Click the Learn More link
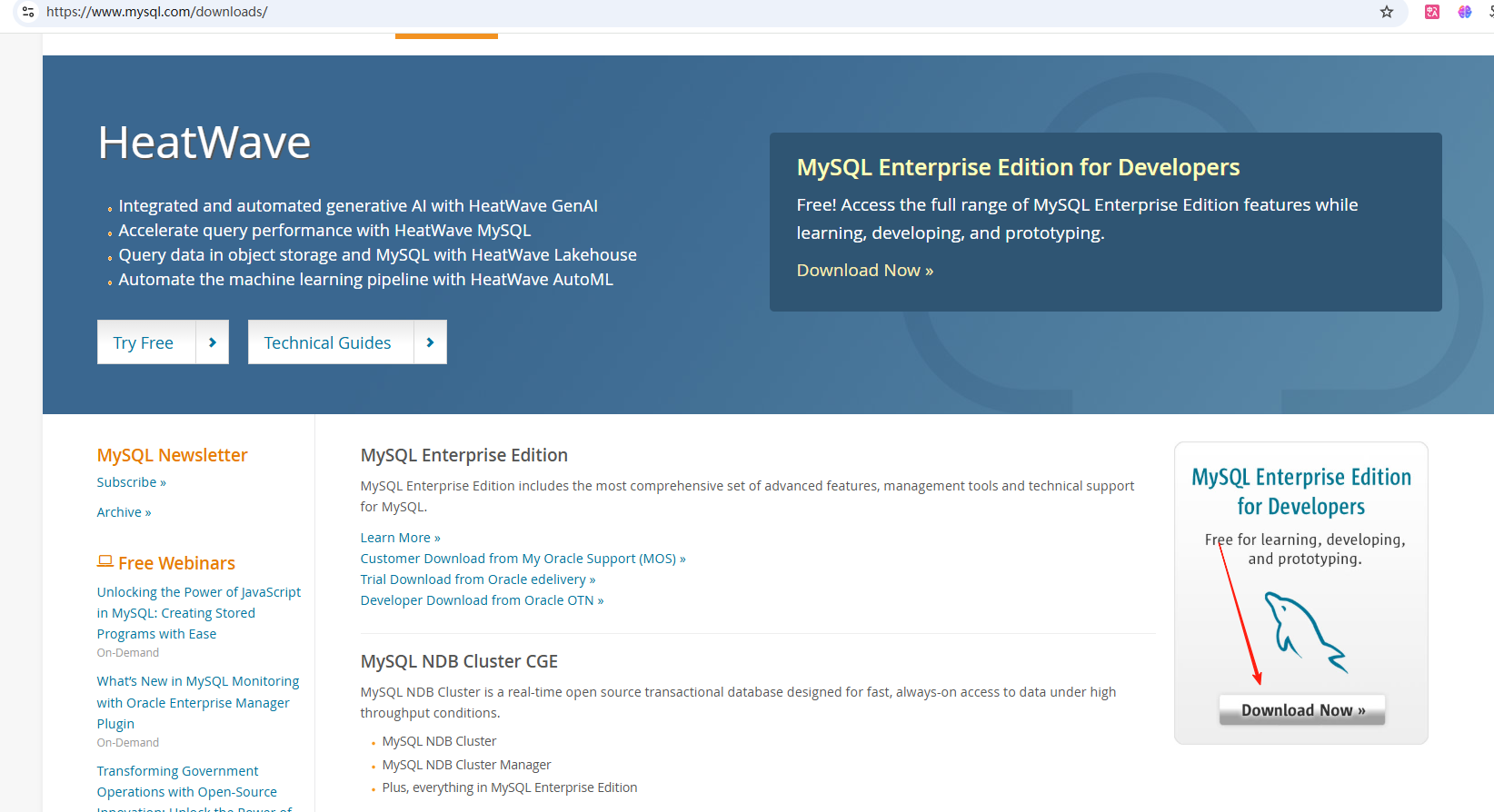The height and width of the screenshot is (812, 1494). (401, 538)
